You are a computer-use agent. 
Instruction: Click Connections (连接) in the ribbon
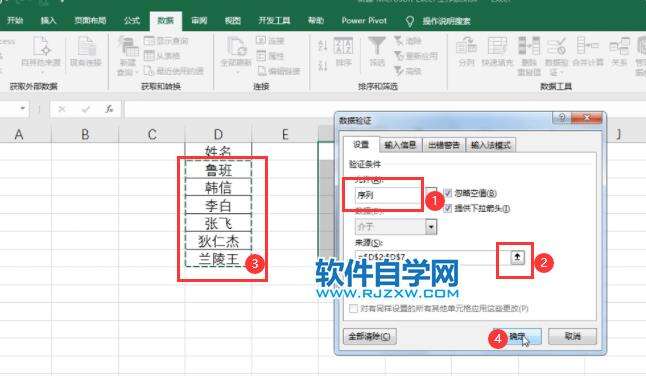(270, 41)
